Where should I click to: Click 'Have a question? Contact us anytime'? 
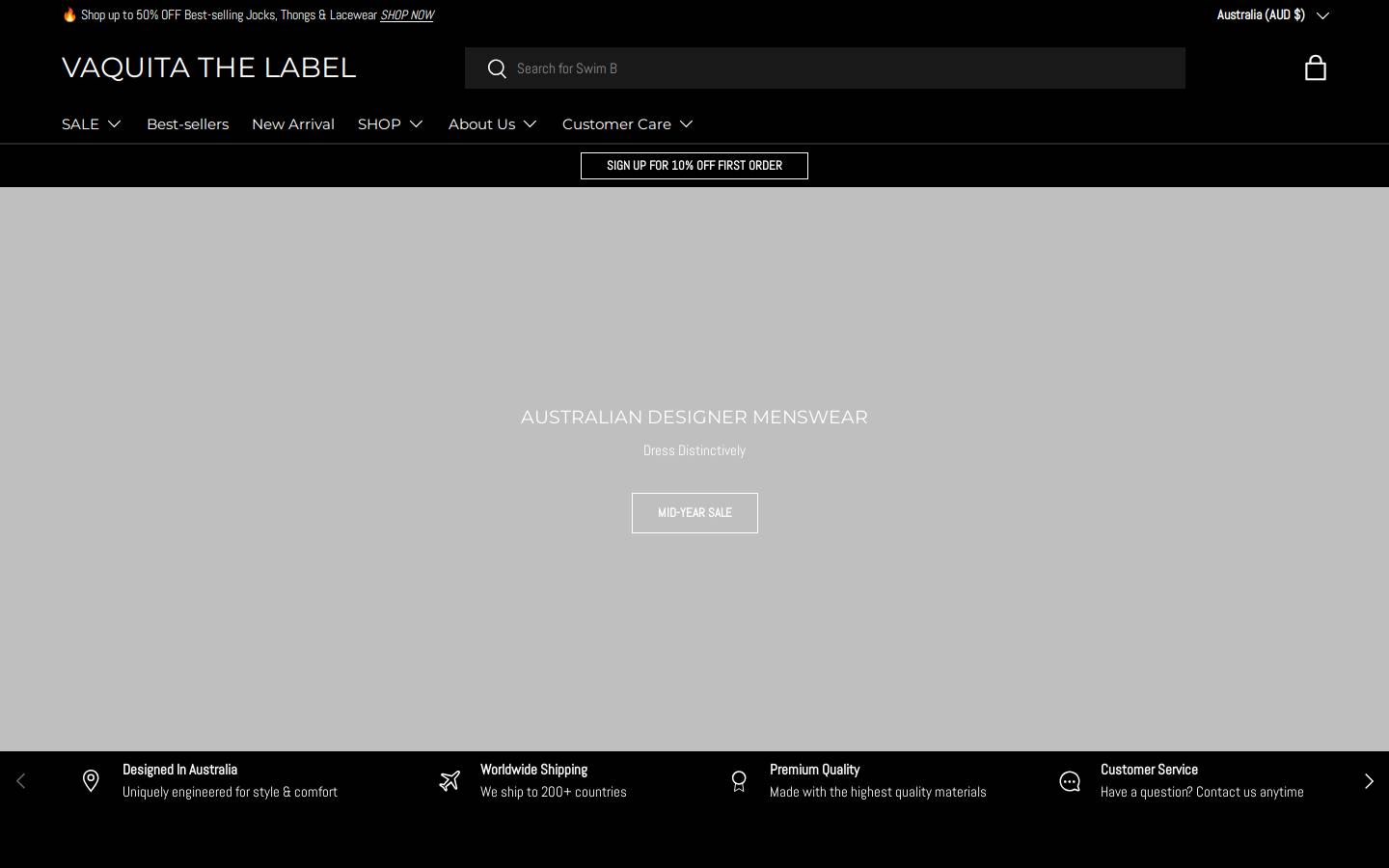click(x=1202, y=792)
